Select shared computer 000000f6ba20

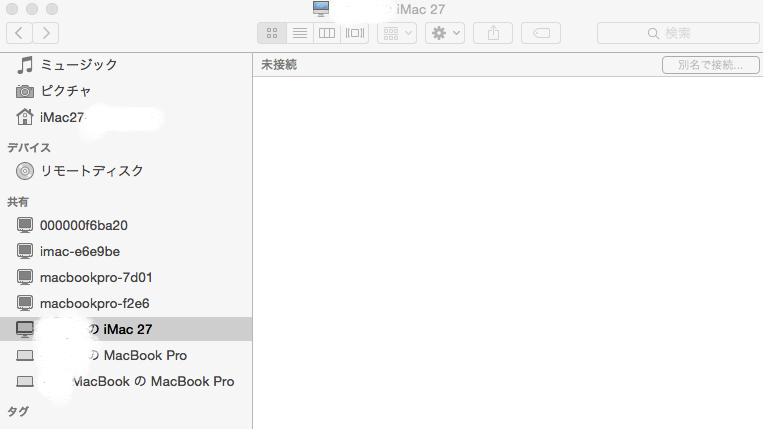[x=126, y=225]
